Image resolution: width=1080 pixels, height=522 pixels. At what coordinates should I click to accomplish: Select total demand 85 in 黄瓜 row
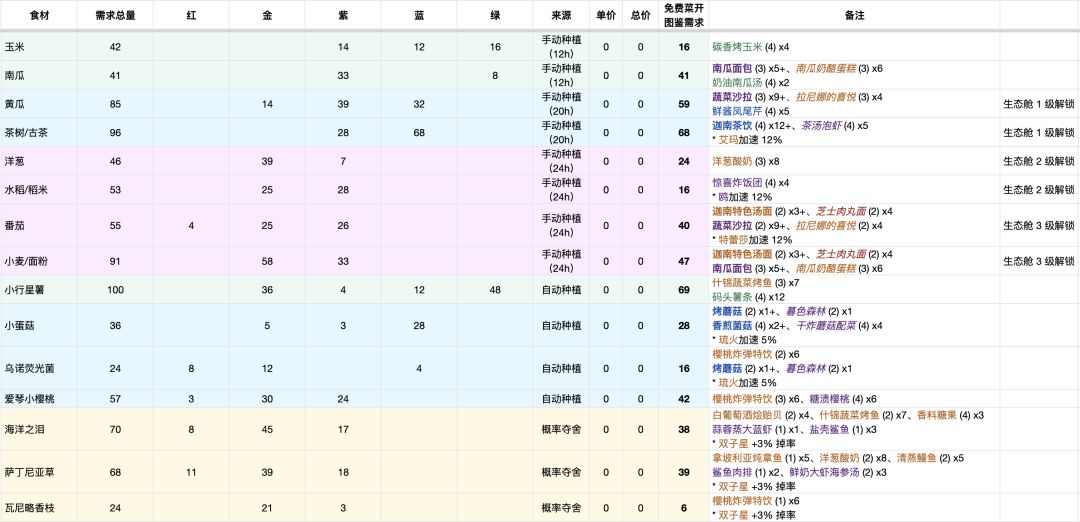(x=115, y=104)
